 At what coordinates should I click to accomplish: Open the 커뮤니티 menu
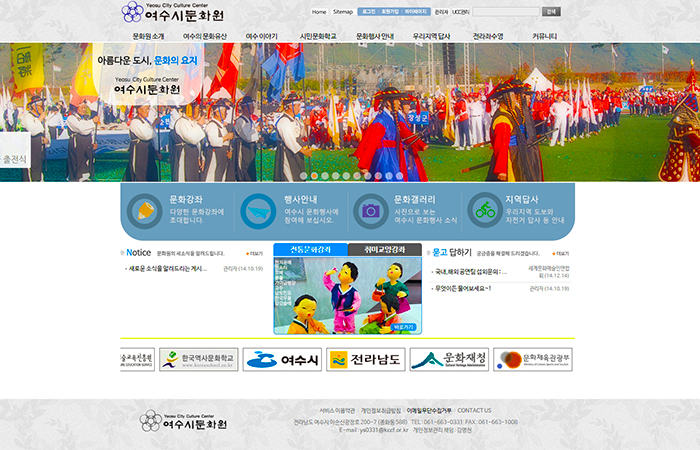[x=544, y=36]
